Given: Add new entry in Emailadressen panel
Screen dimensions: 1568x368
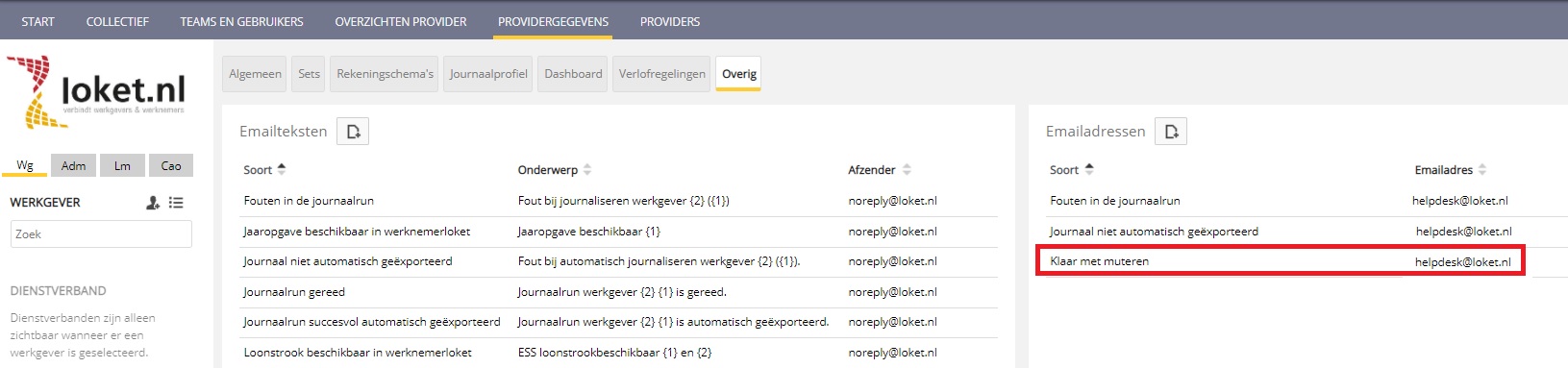Looking at the screenshot, I should tap(1171, 132).
